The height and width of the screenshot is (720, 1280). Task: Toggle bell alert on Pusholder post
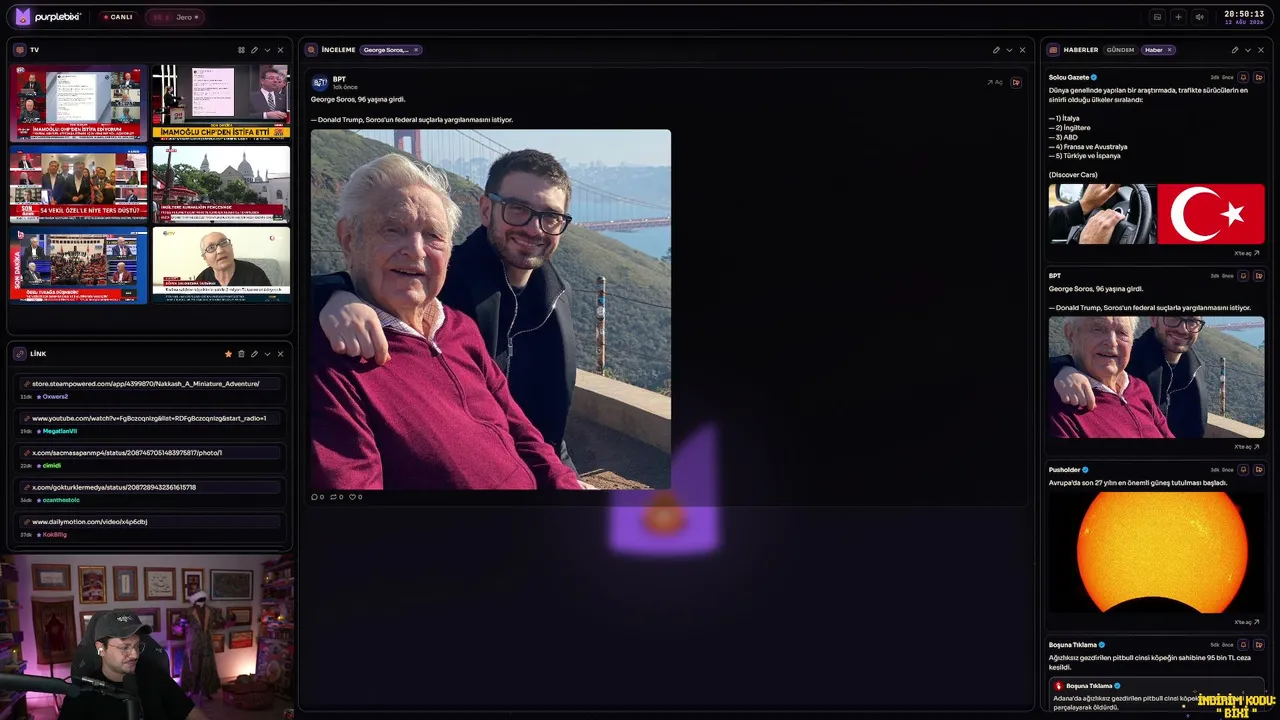pyautogui.click(x=1243, y=470)
